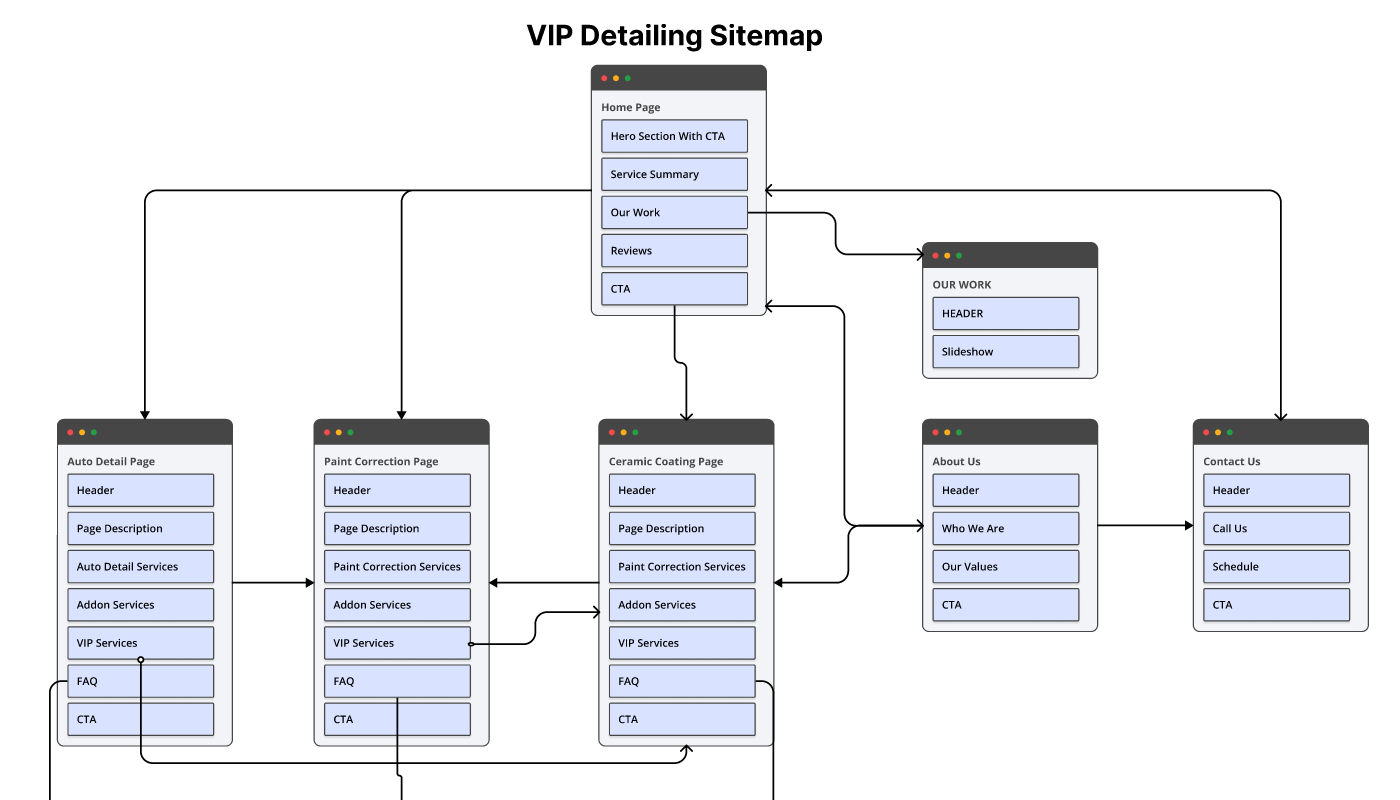The width and height of the screenshot is (1400, 800).
Task: Click the green dot on OUR WORK window
Action: 959,255
